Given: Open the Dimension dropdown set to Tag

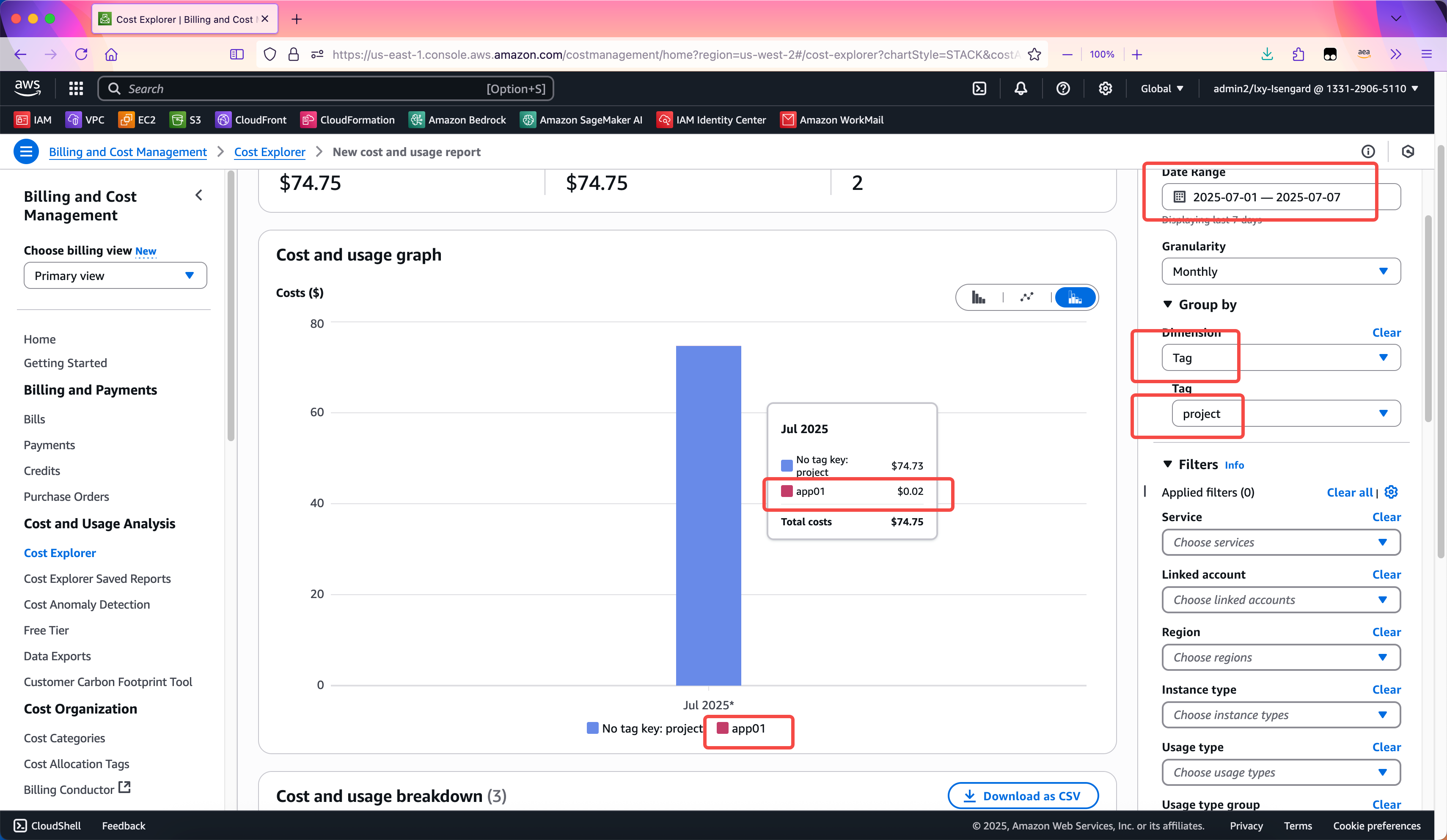Looking at the screenshot, I should (1281, 357).
